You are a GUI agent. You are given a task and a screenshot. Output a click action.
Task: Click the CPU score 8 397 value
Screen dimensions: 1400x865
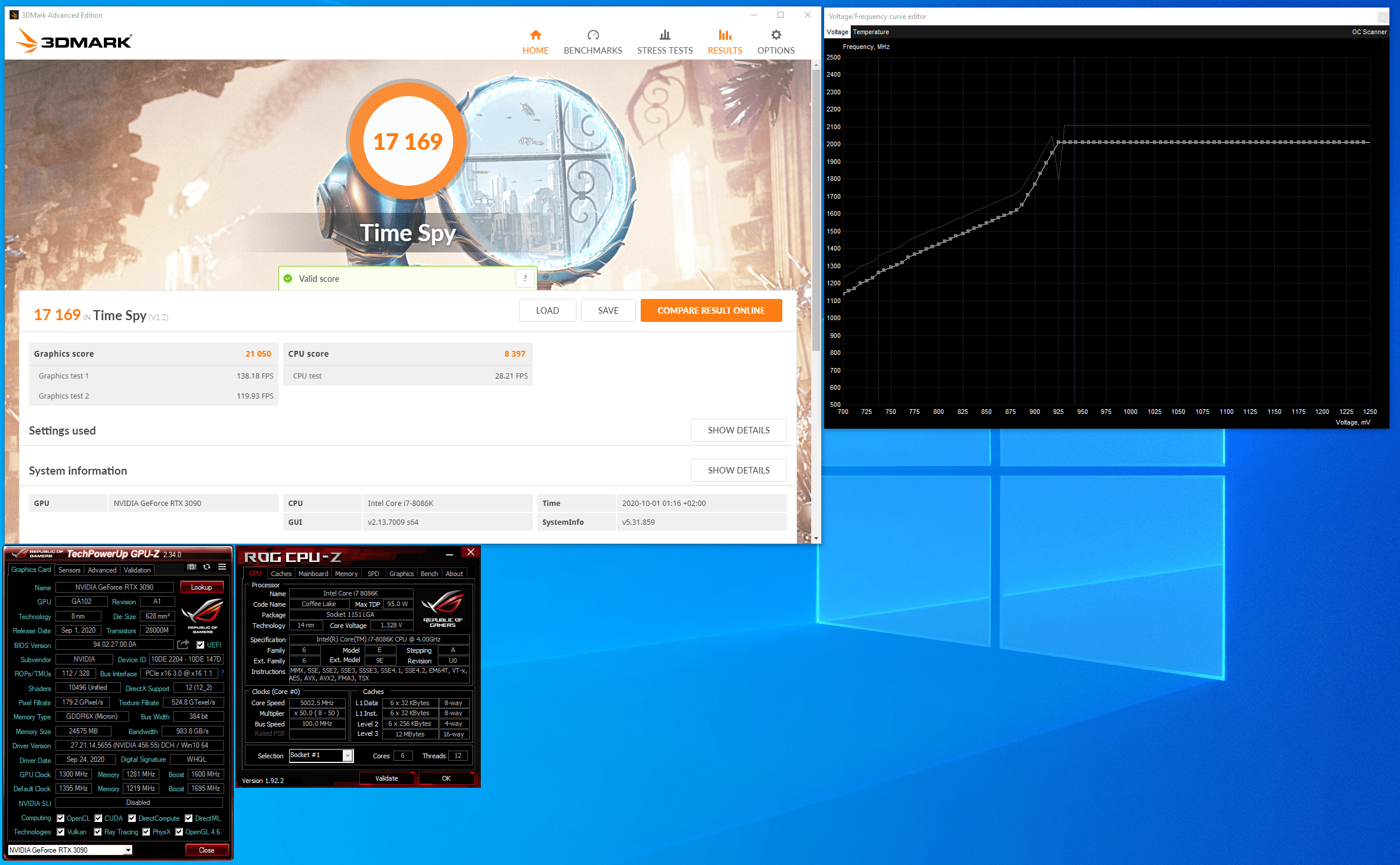[x=514, y=354]
